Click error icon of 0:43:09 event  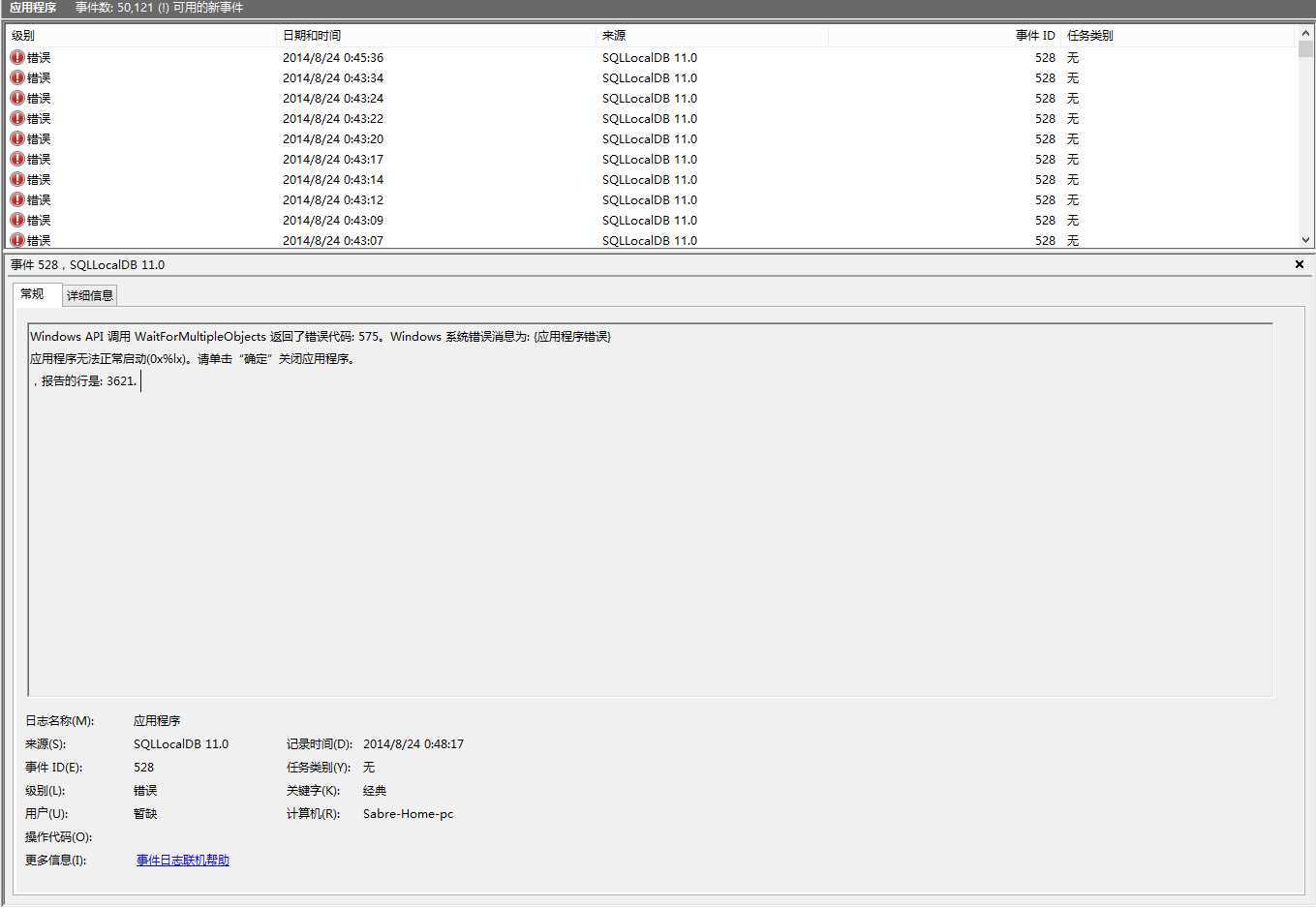16,220
